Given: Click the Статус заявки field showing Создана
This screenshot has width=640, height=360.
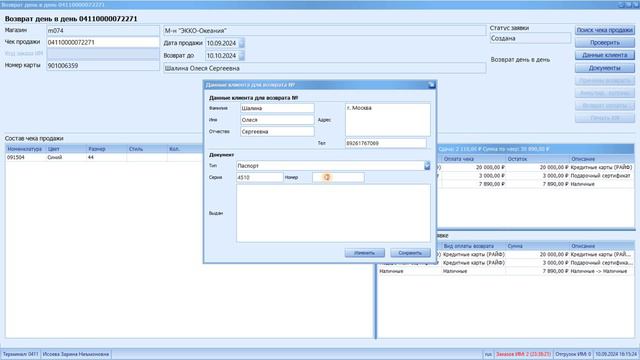Looking at the screenshot, I should pyautogui.click(x=530, y=38).
